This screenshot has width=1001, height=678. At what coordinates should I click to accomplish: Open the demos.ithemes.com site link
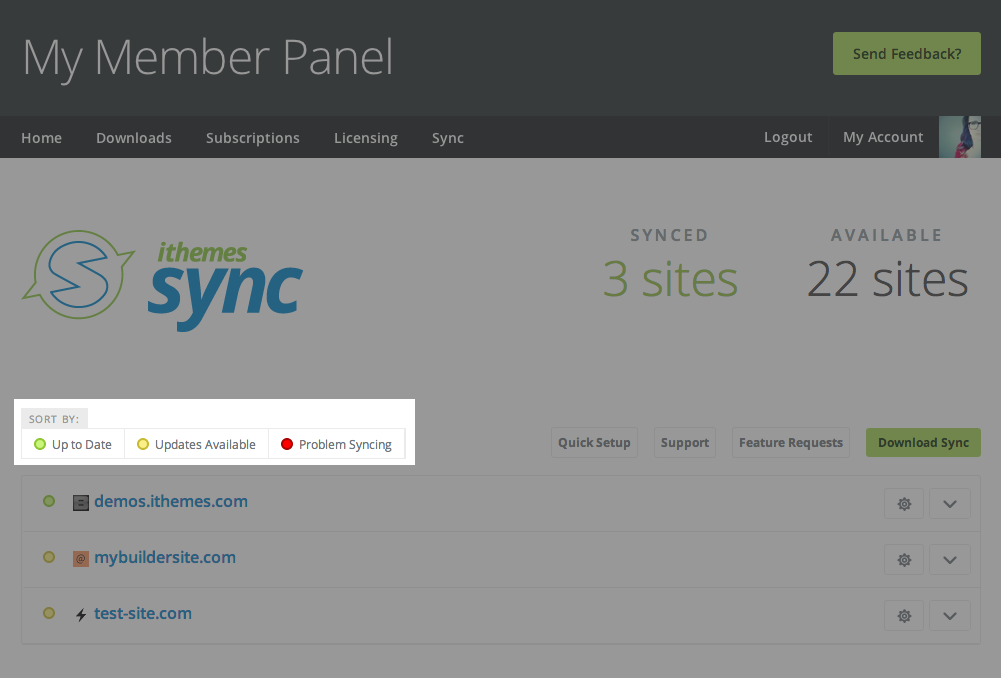[171, 501]
